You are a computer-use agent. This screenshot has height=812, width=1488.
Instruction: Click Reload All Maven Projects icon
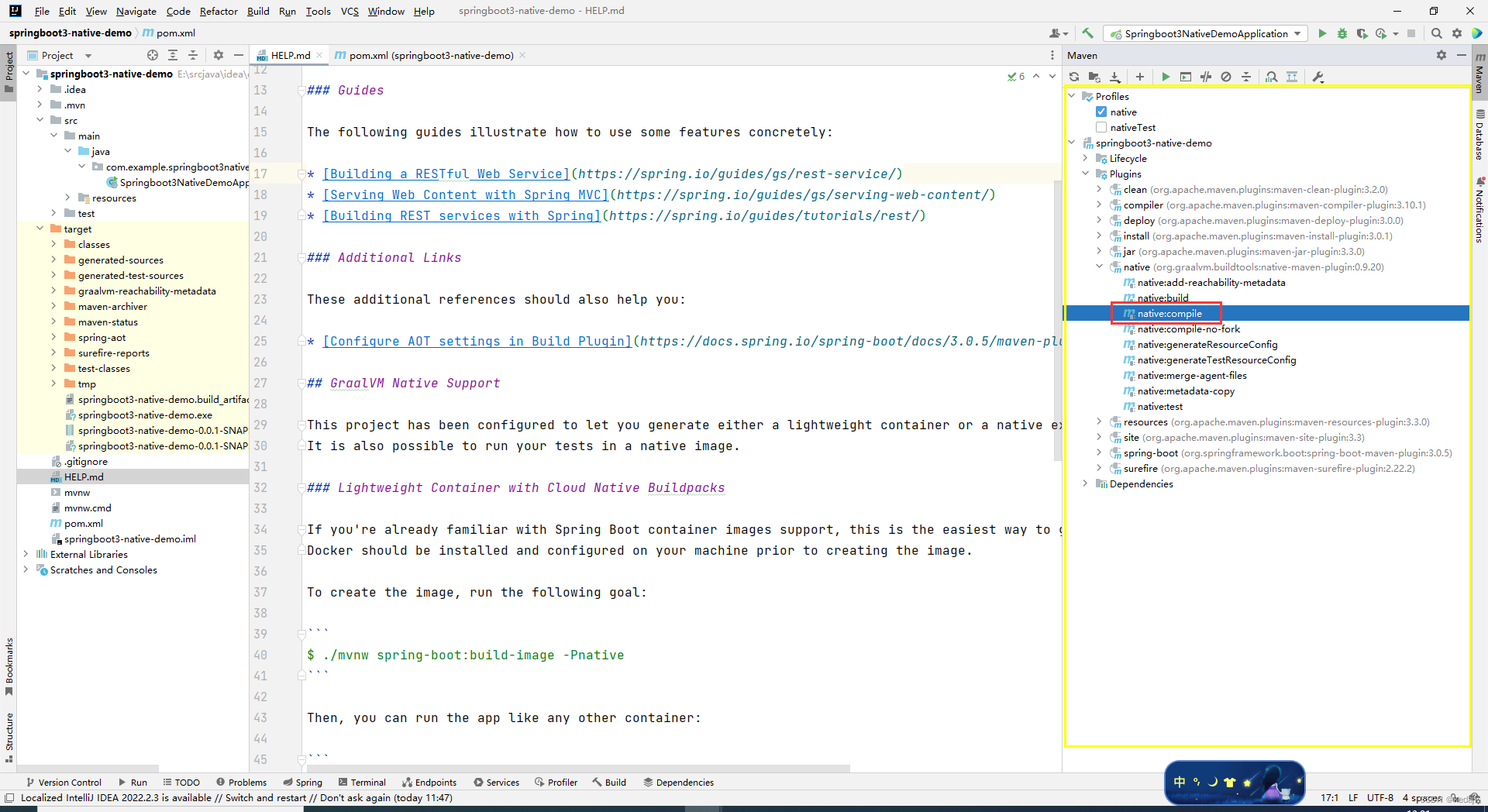(x=1074, y=77)
